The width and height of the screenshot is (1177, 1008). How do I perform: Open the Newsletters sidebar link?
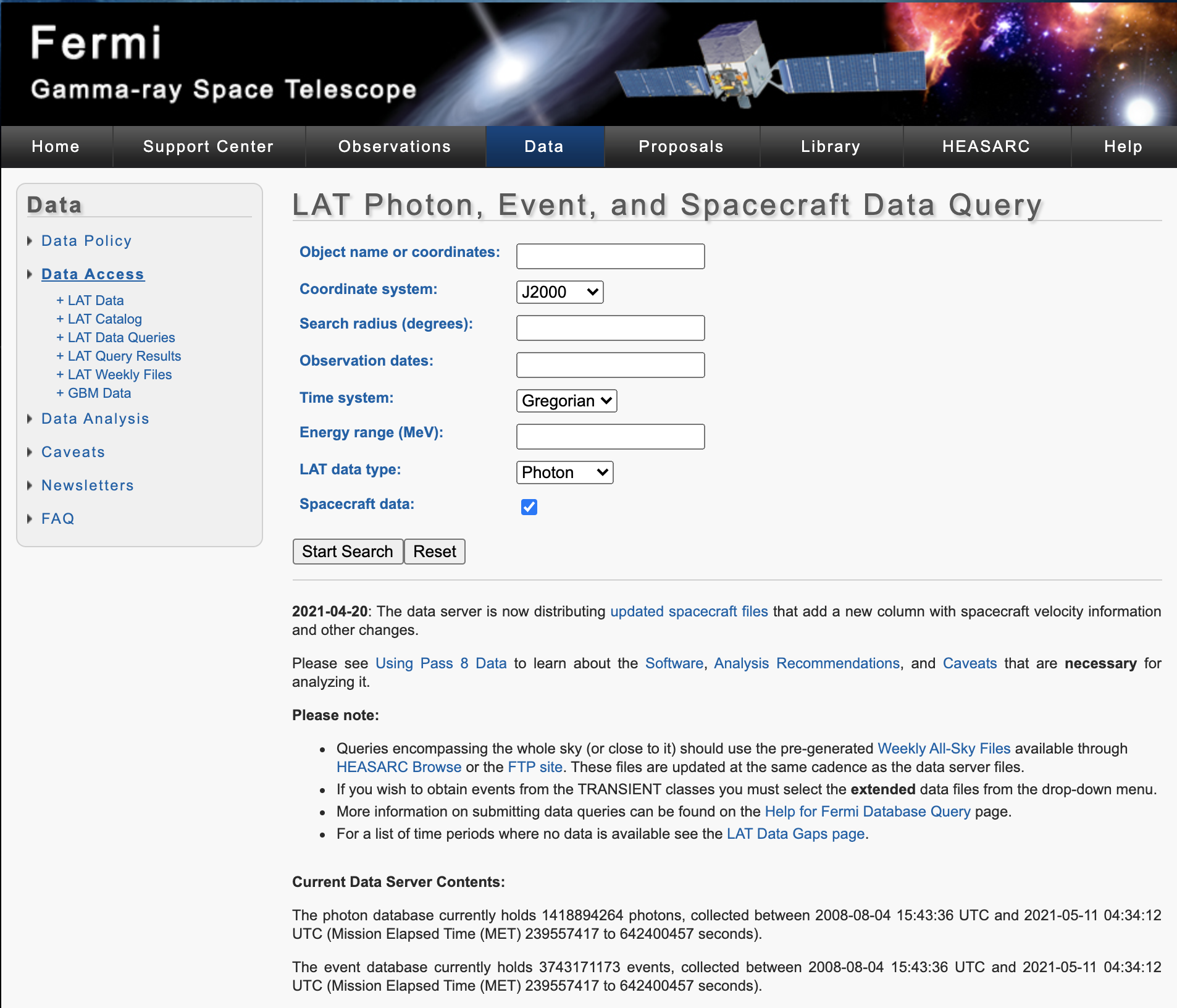88,485
